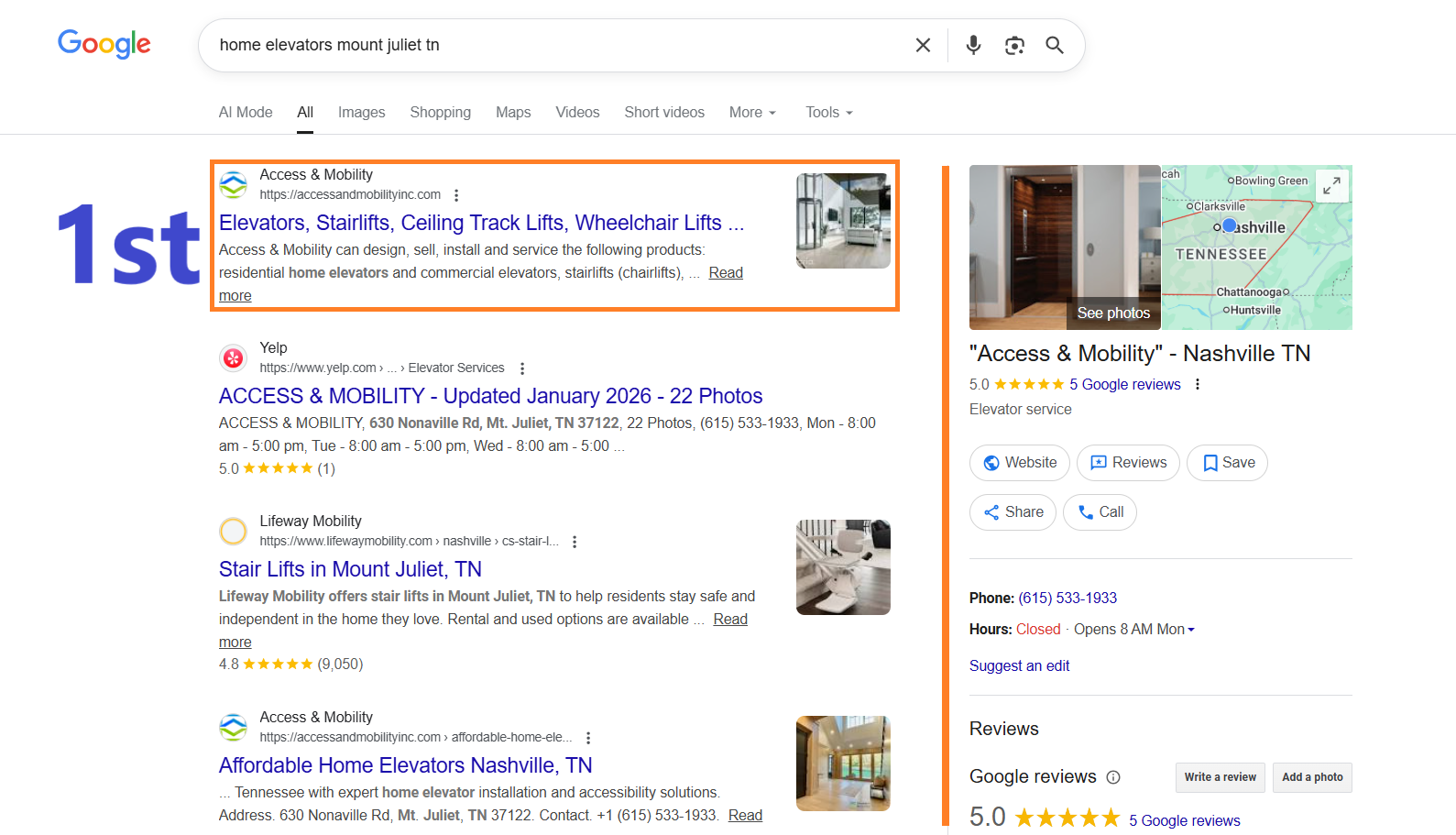Open the Short videos tab
Viewport: 1456px width, 835px height.
[x=664, y=112]
